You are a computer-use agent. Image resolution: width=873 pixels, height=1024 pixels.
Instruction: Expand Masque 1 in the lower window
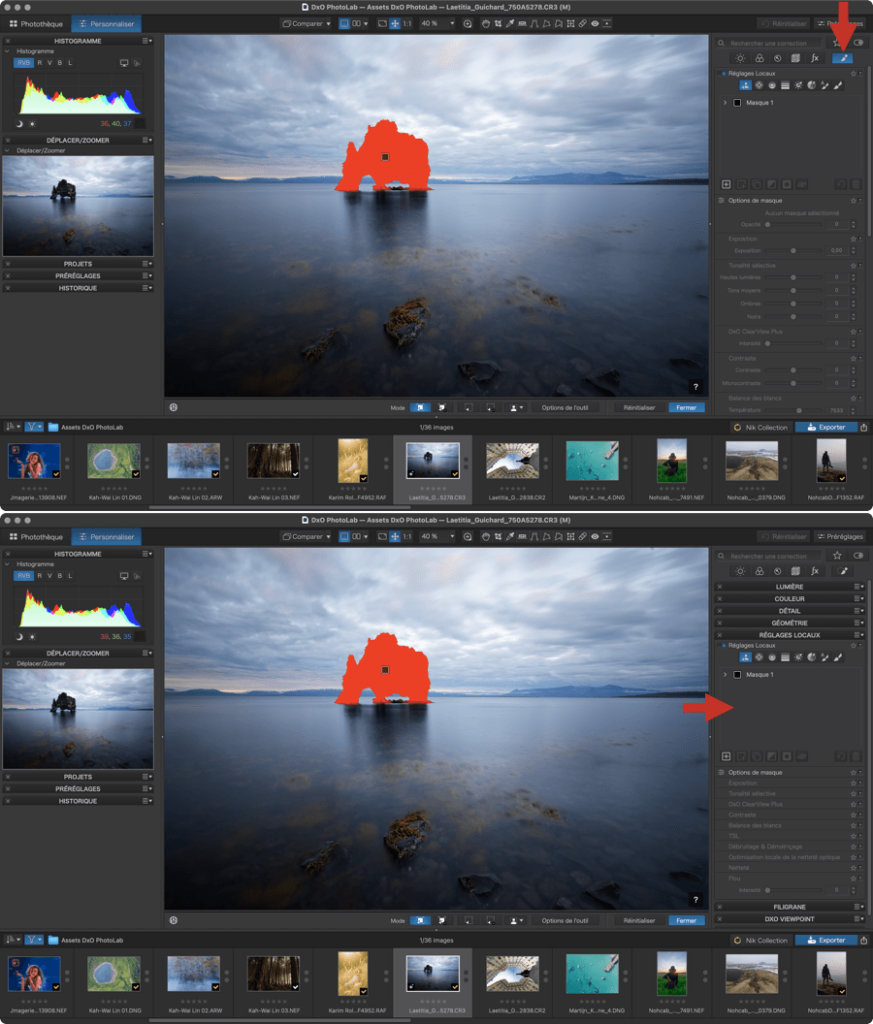point(724,675)
